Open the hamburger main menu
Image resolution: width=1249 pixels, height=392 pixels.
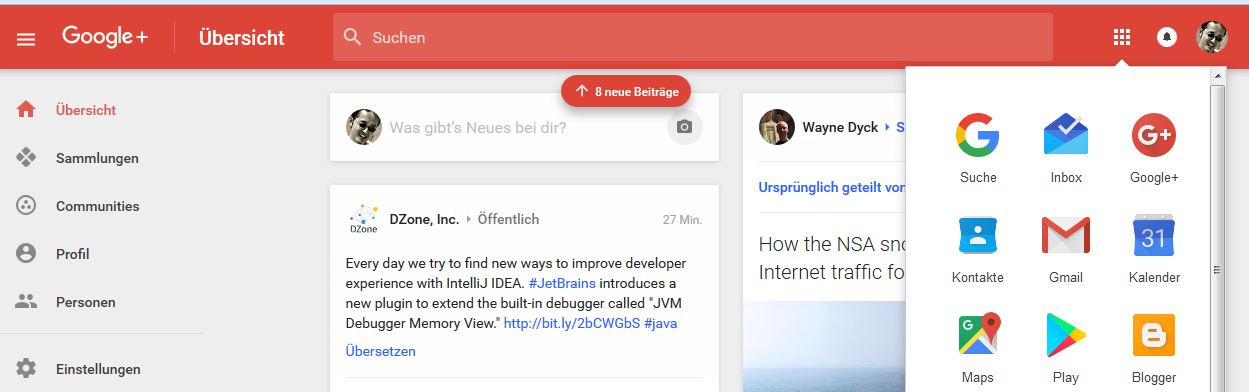click(x=26, y=39)
